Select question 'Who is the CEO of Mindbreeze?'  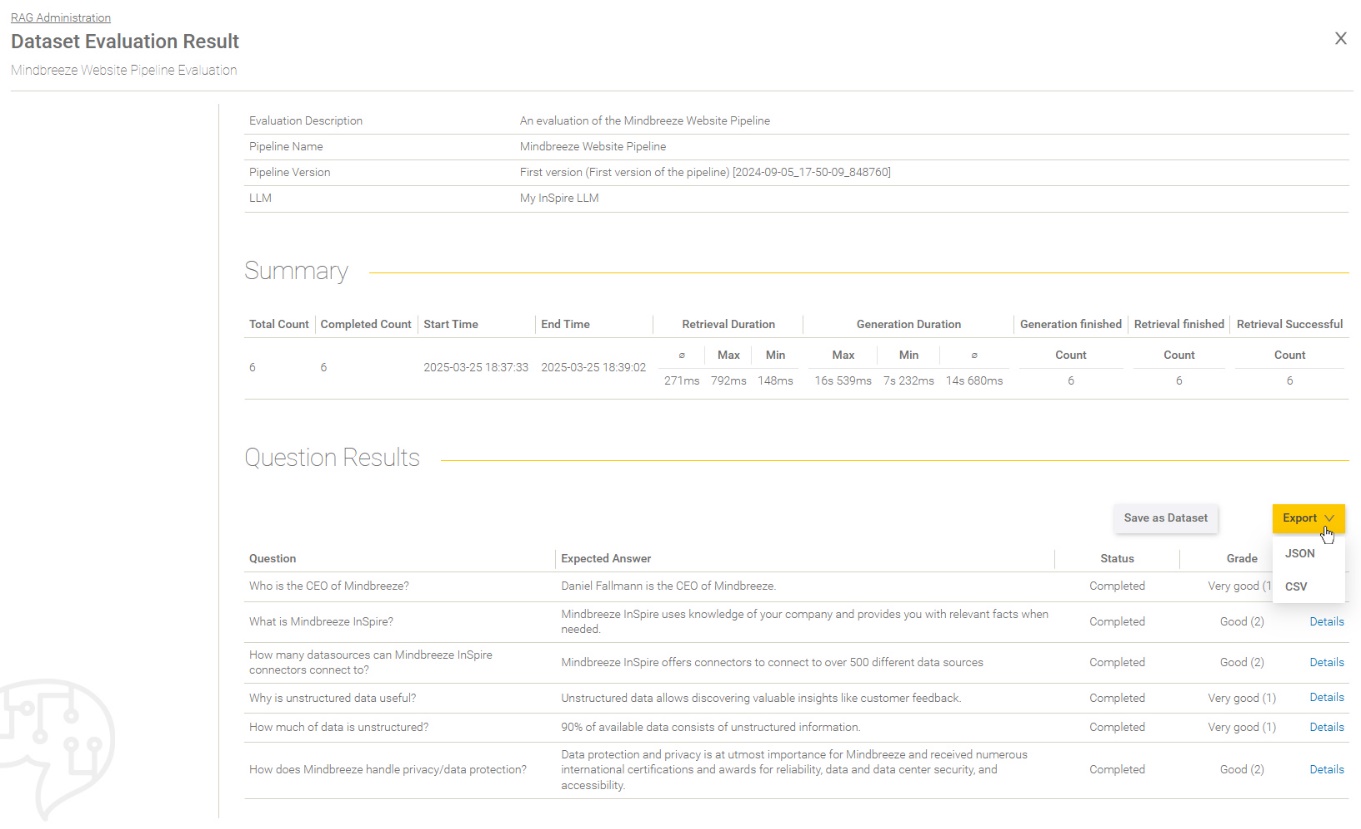click(x=329, y=586)
